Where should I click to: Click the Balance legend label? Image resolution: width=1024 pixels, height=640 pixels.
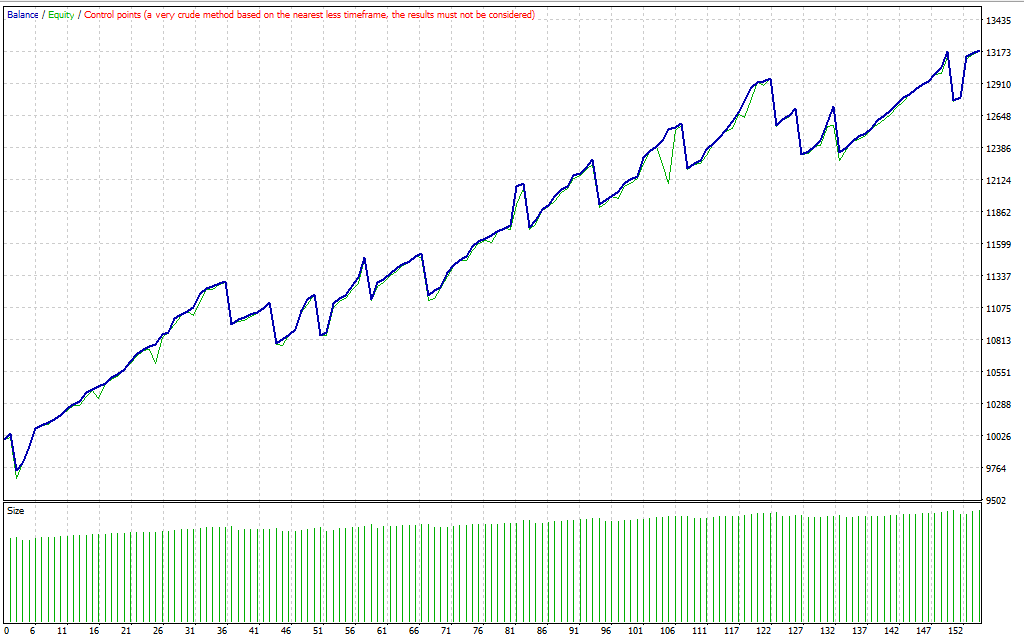pyautogui.click(x=22, y=15)
